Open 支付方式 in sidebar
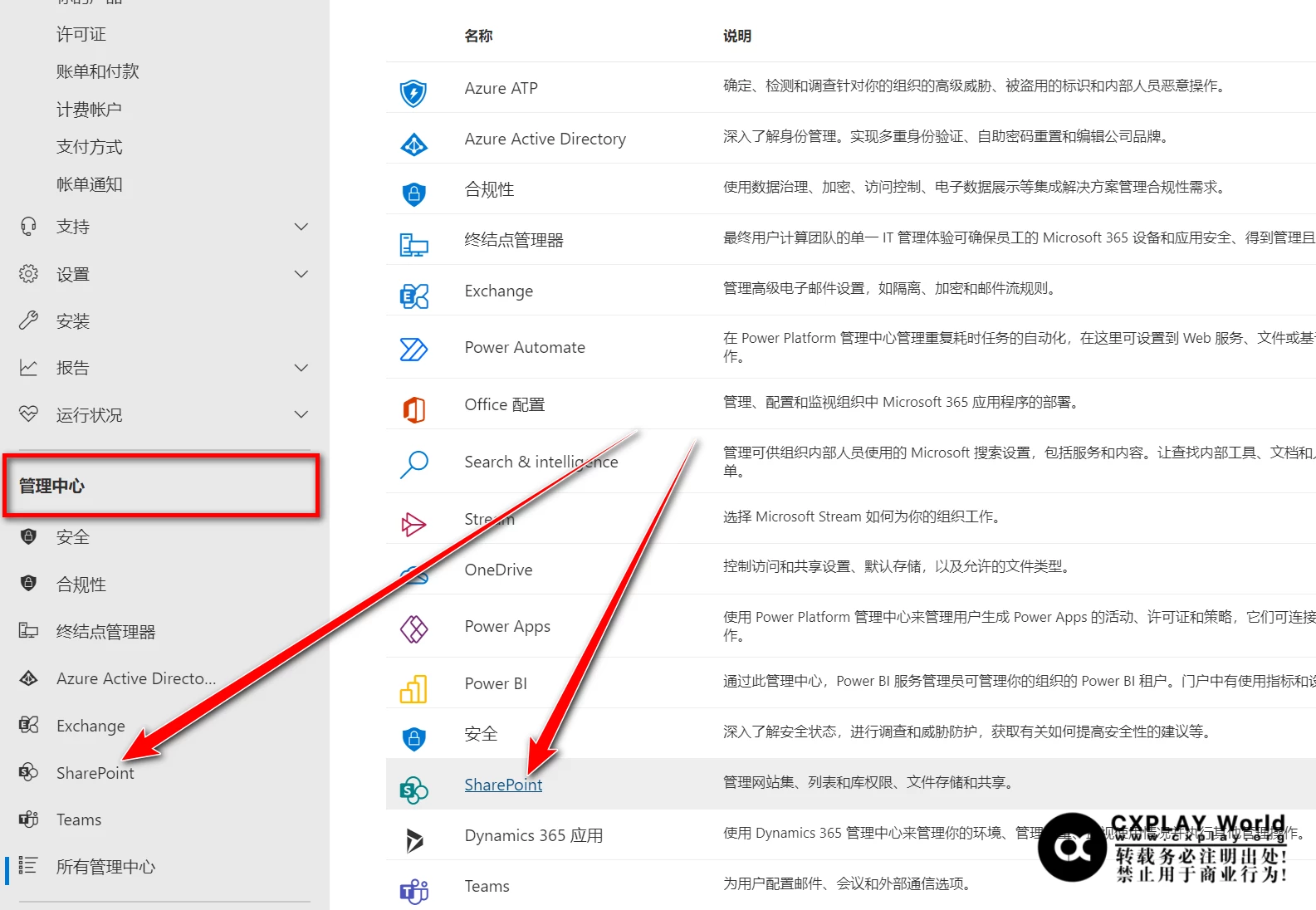 (x=90, y=147)
